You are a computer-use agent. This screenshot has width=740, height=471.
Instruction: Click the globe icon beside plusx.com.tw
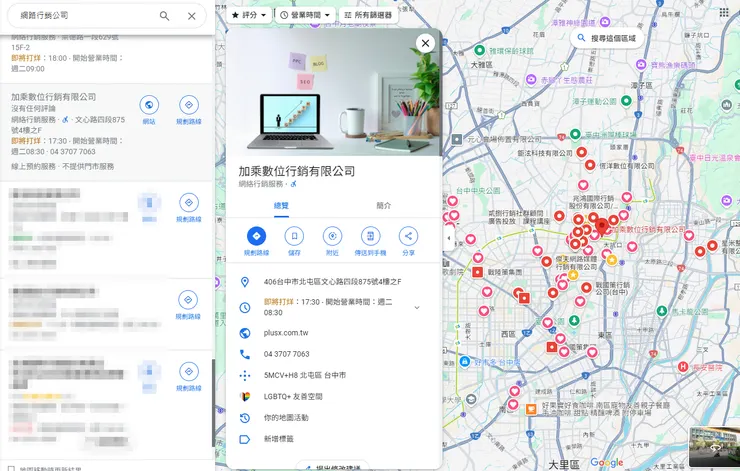pyautogui.click(x=244, y=333)
